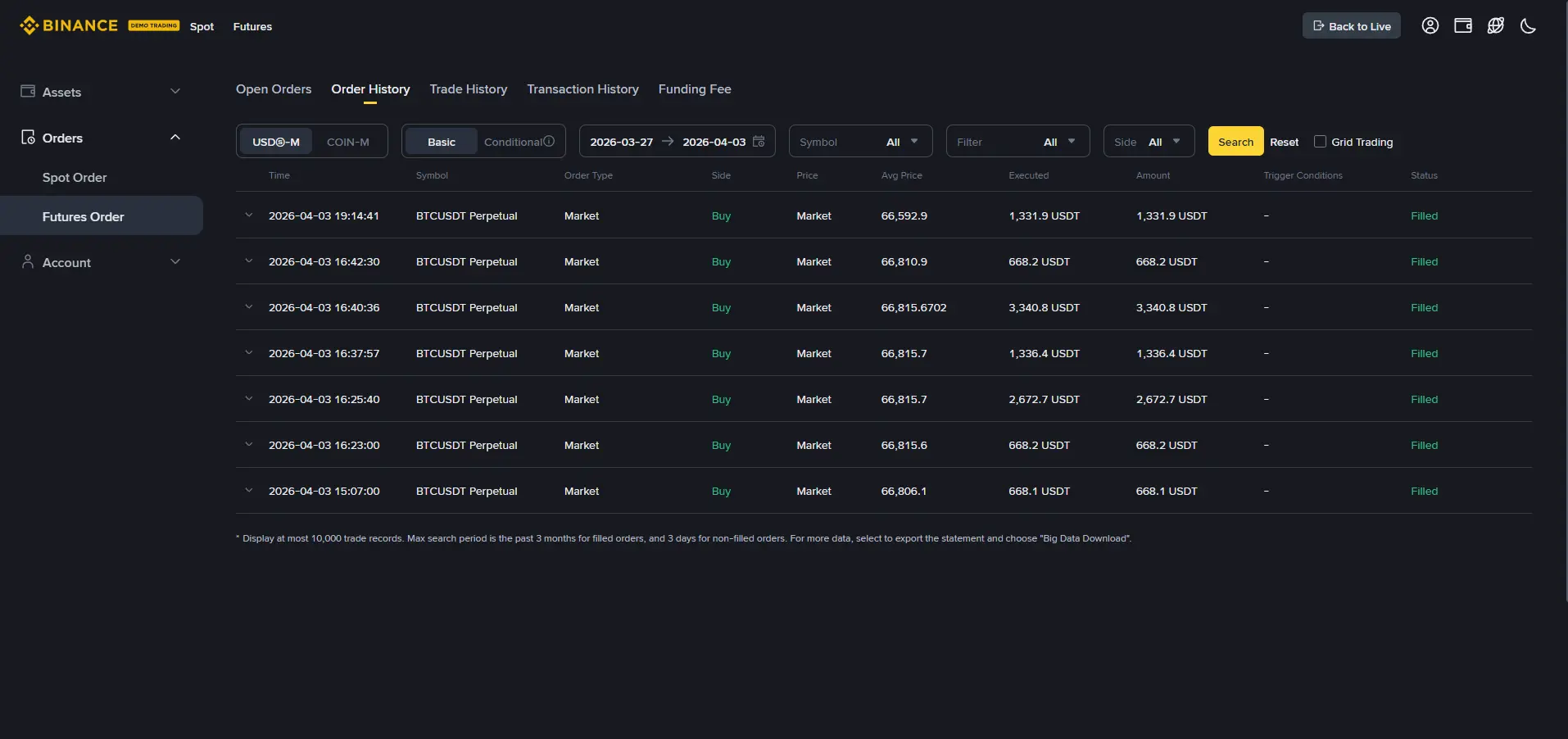Image resolution: width=1568 pixels, height=739 pixels.
Task: Click executed amount 2,672.7 USDT
Action: pyautogui.click(x=1044, y=399)
